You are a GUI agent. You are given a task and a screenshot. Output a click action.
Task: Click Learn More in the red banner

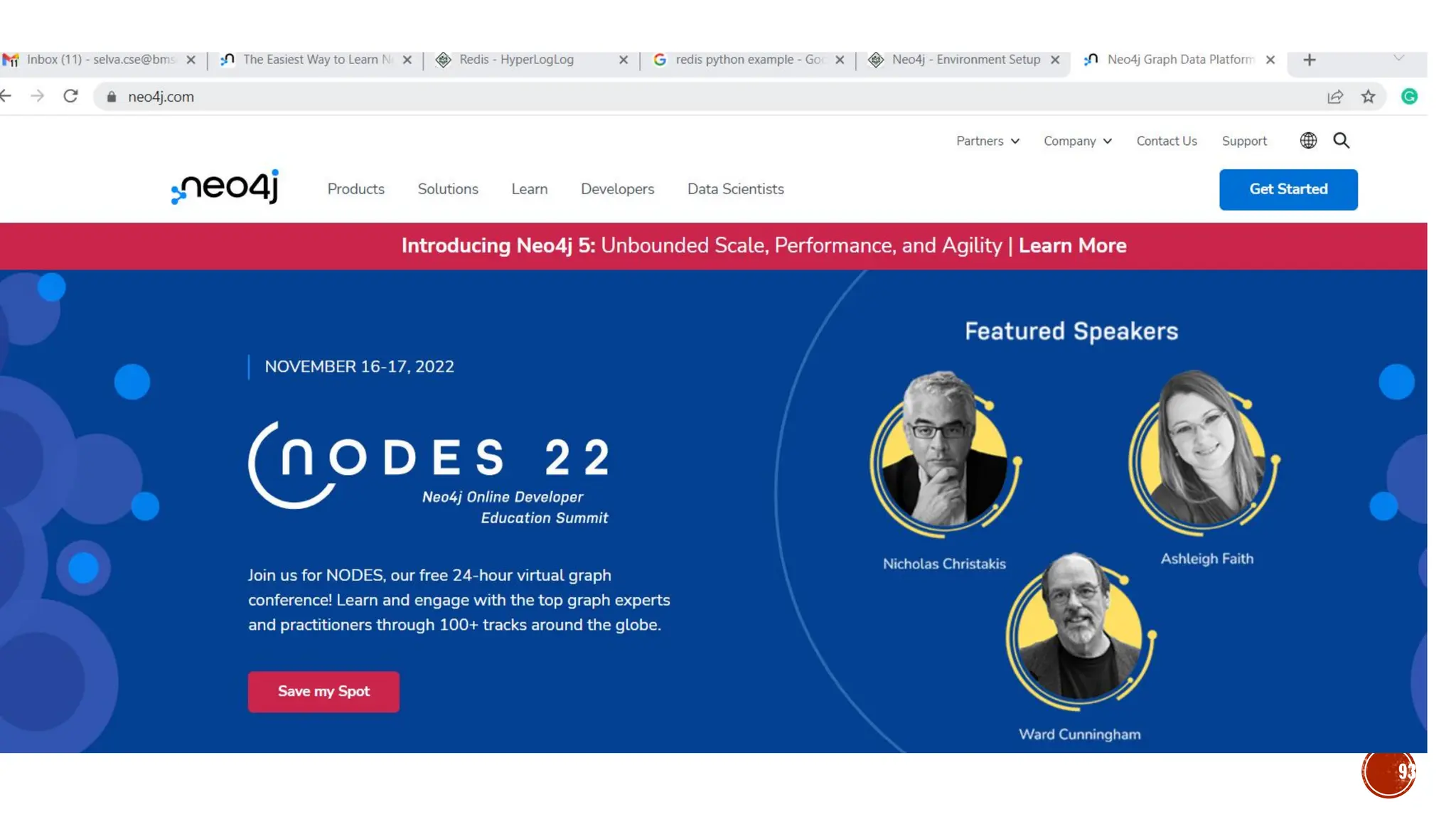(1072, 246)
